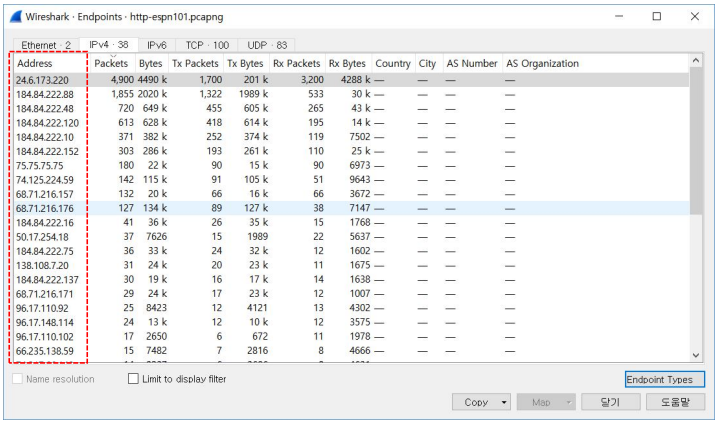This screenshot has width=720, height=425.
Task: Open the 도움말 (help) button
Action: point(675,403)
